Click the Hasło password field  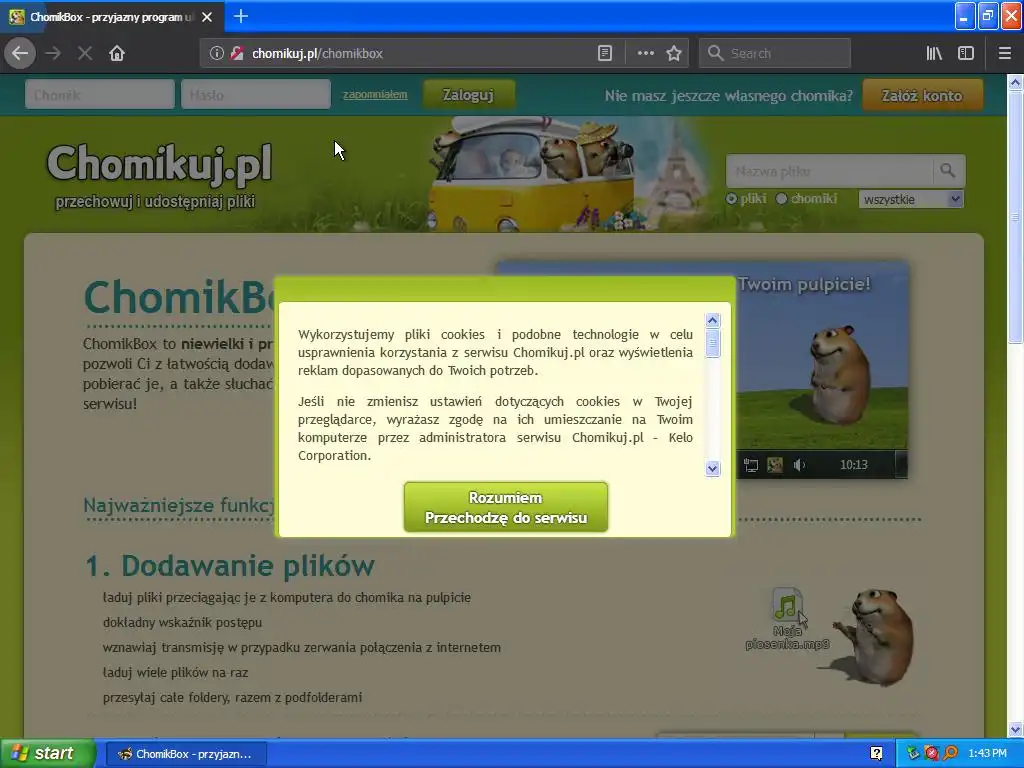[x=256, y=95]
